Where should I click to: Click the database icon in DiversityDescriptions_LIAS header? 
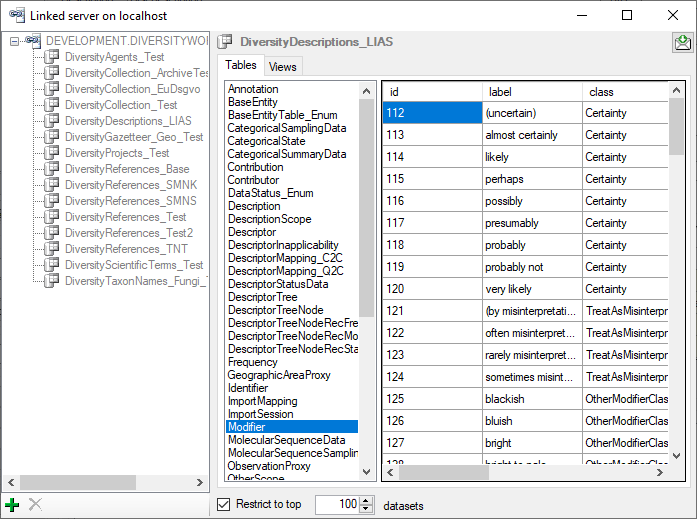point(225,41)
